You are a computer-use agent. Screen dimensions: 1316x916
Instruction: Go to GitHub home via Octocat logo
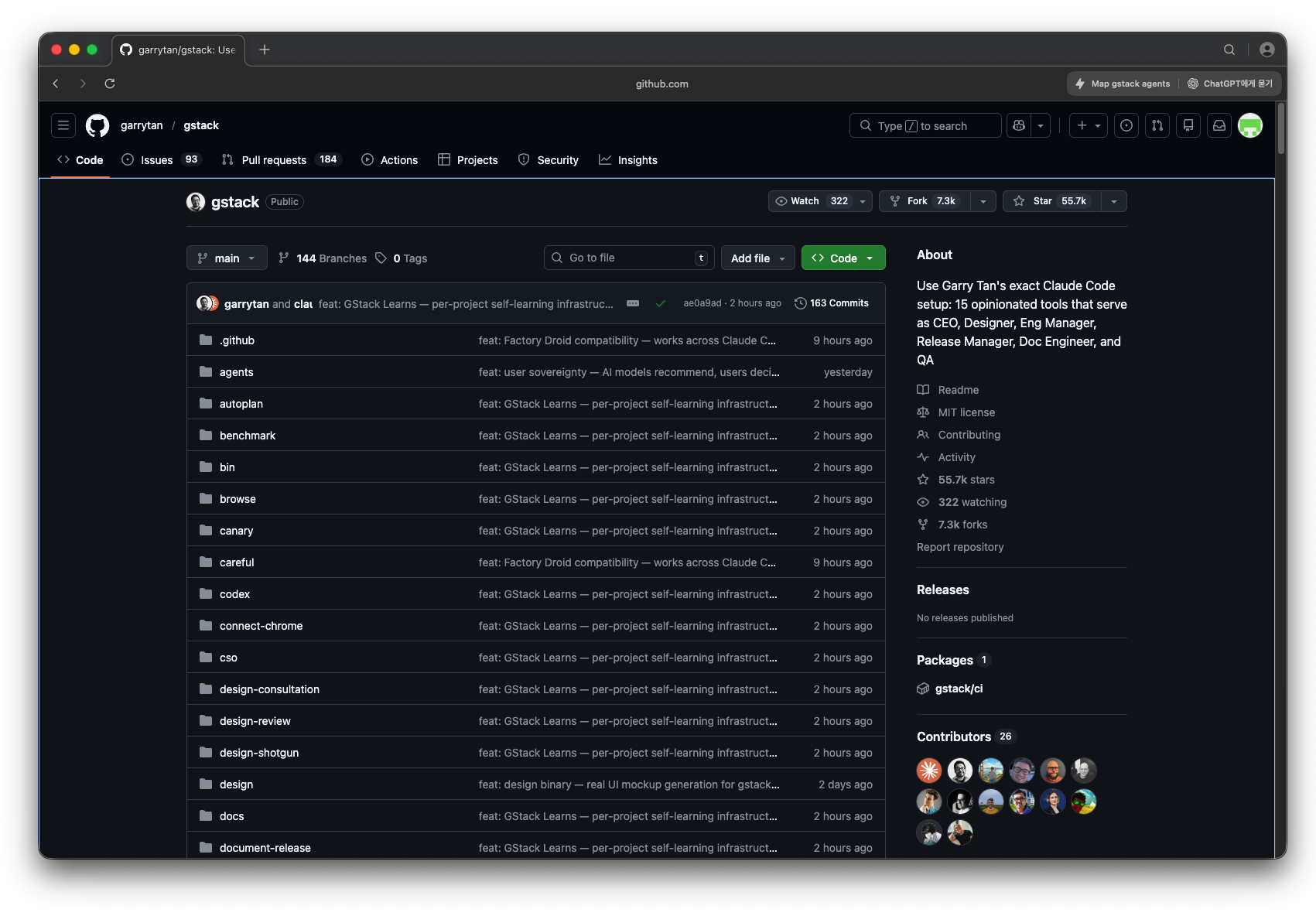click(97, 125)
